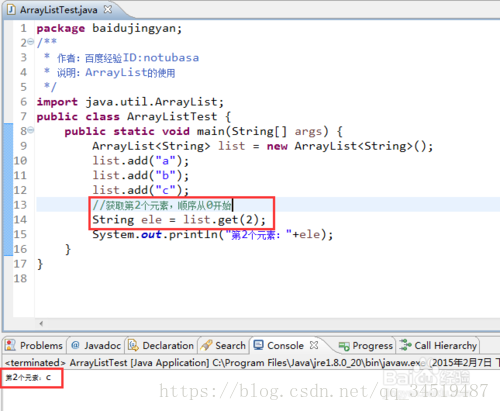500x411 pixels.
Task: Click the Javadoc @ icon
Action: (x=75, y=345)
